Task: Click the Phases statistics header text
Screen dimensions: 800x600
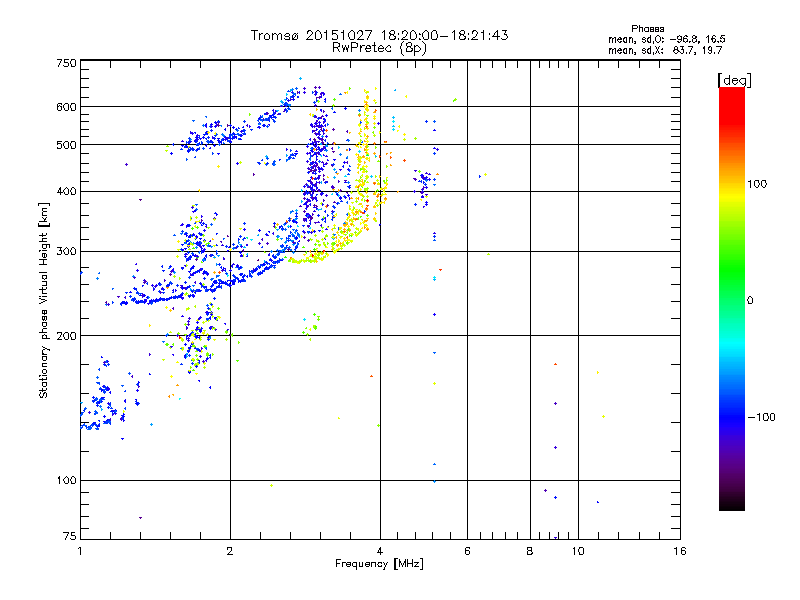Action: 647,29
